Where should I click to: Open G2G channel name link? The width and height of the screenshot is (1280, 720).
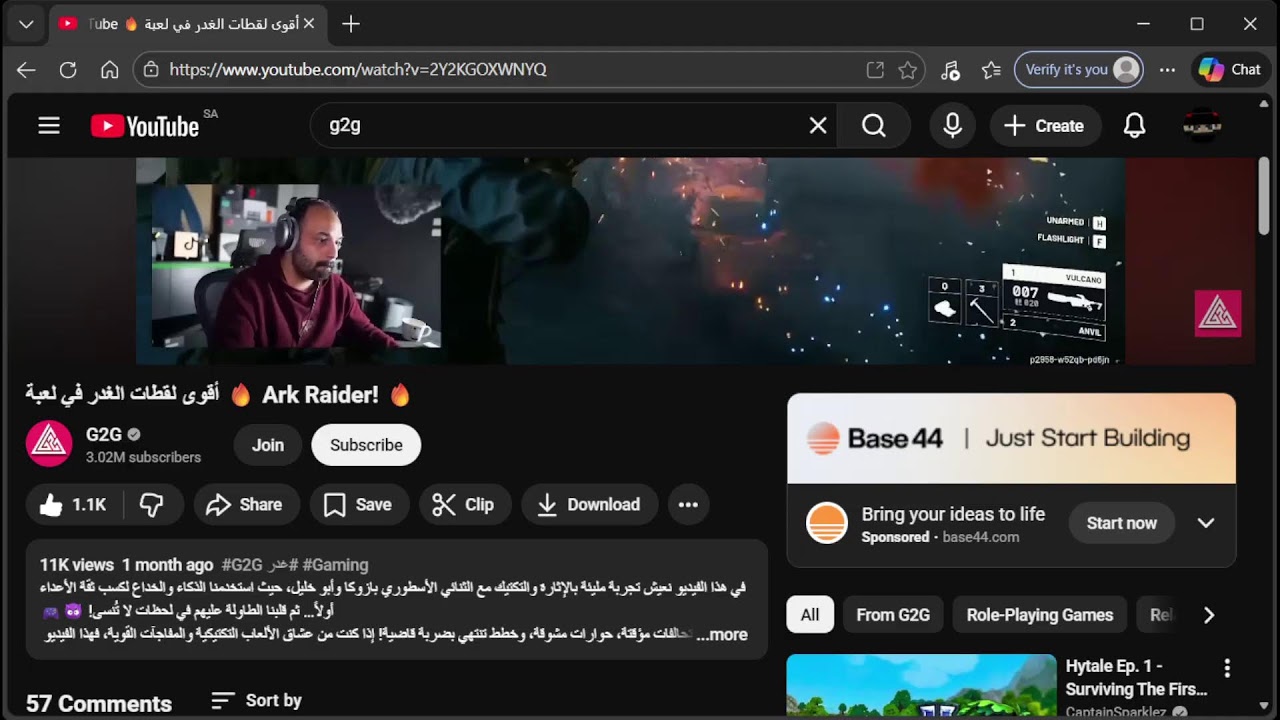pyautogui.click(x=104, y=434)
